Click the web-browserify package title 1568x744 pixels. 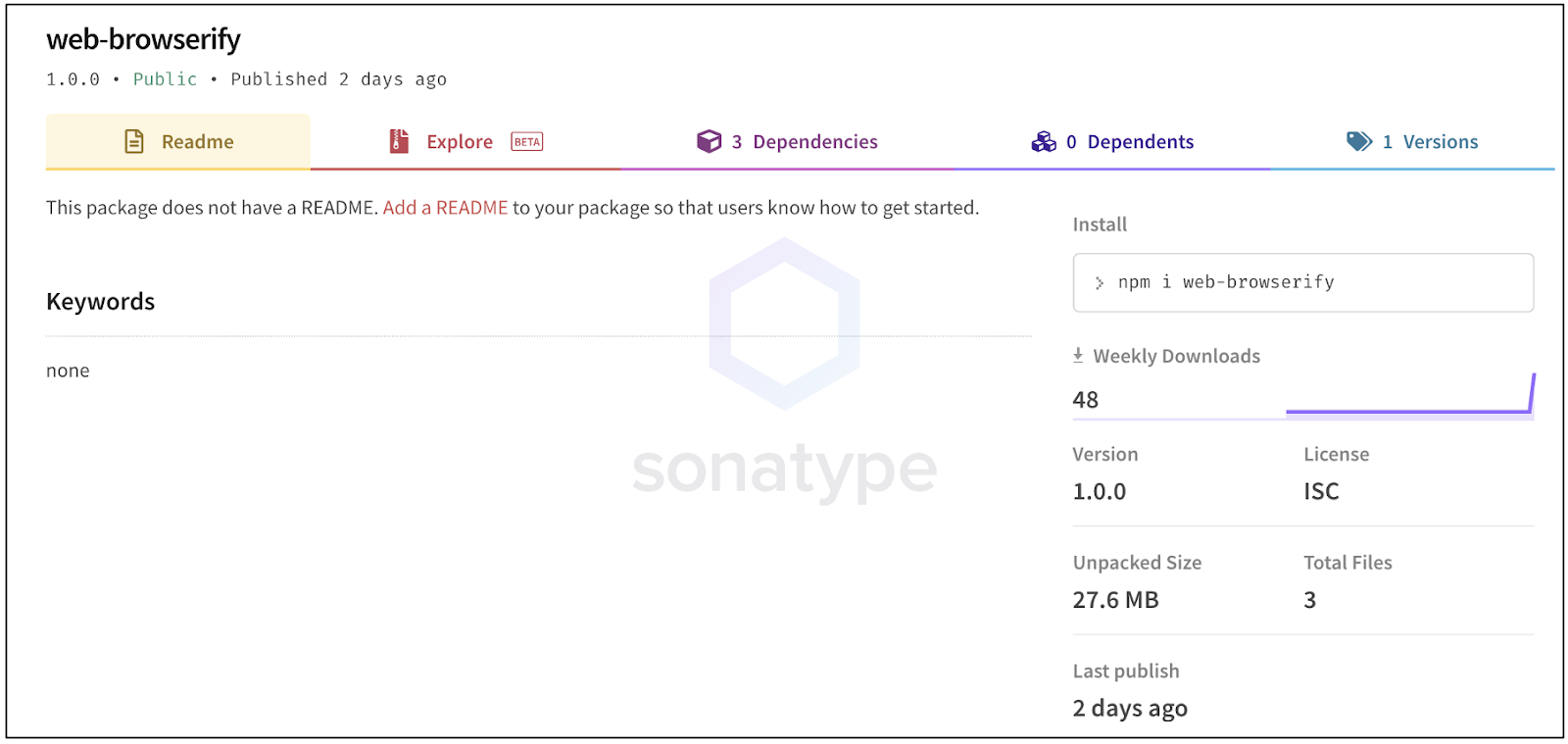coord(143,39)
